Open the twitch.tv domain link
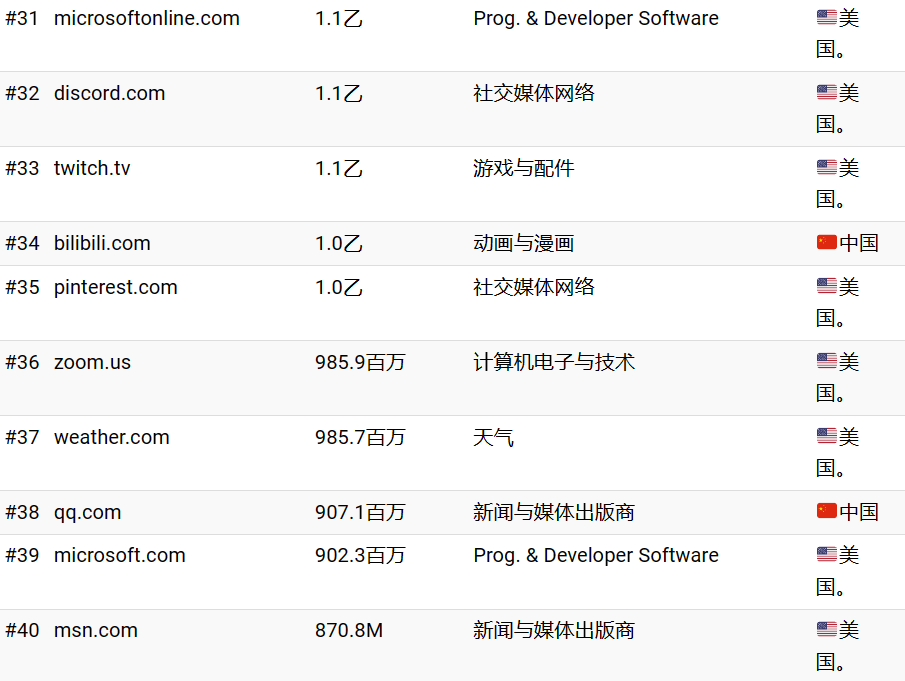905x681 pixels. (x=92, y=168)
